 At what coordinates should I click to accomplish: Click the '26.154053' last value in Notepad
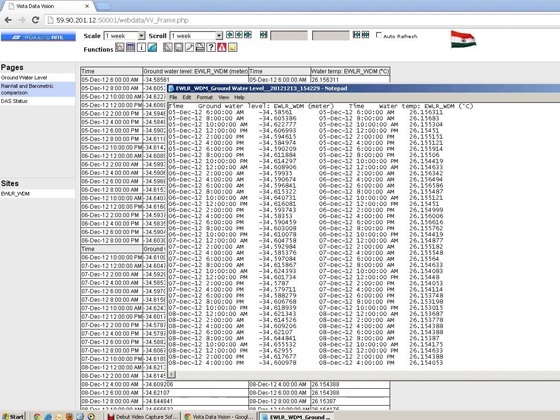426,363
